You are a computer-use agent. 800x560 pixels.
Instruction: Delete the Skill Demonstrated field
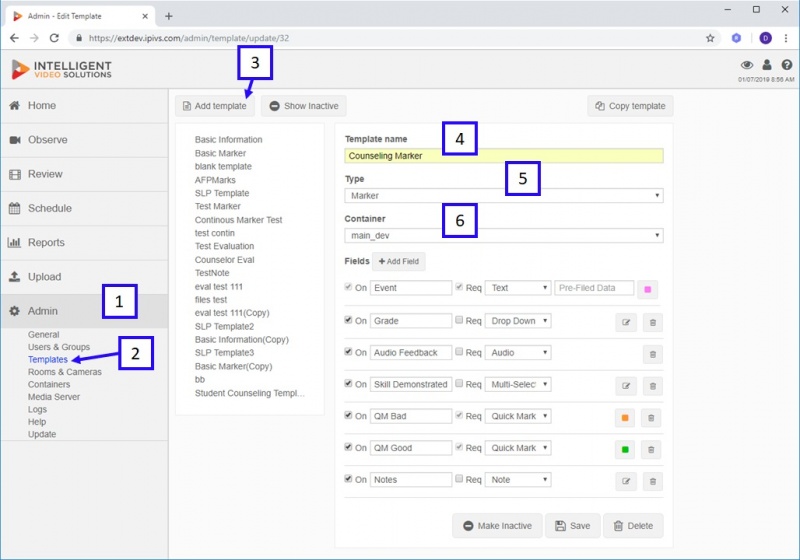[x=653, y=386]
